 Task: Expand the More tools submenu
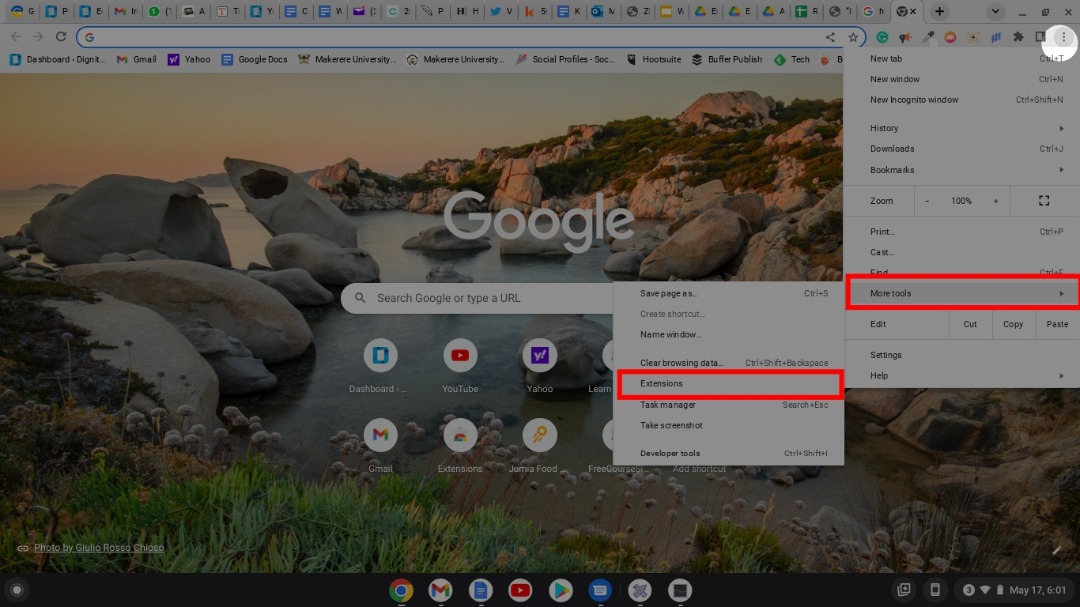(962, 293)
